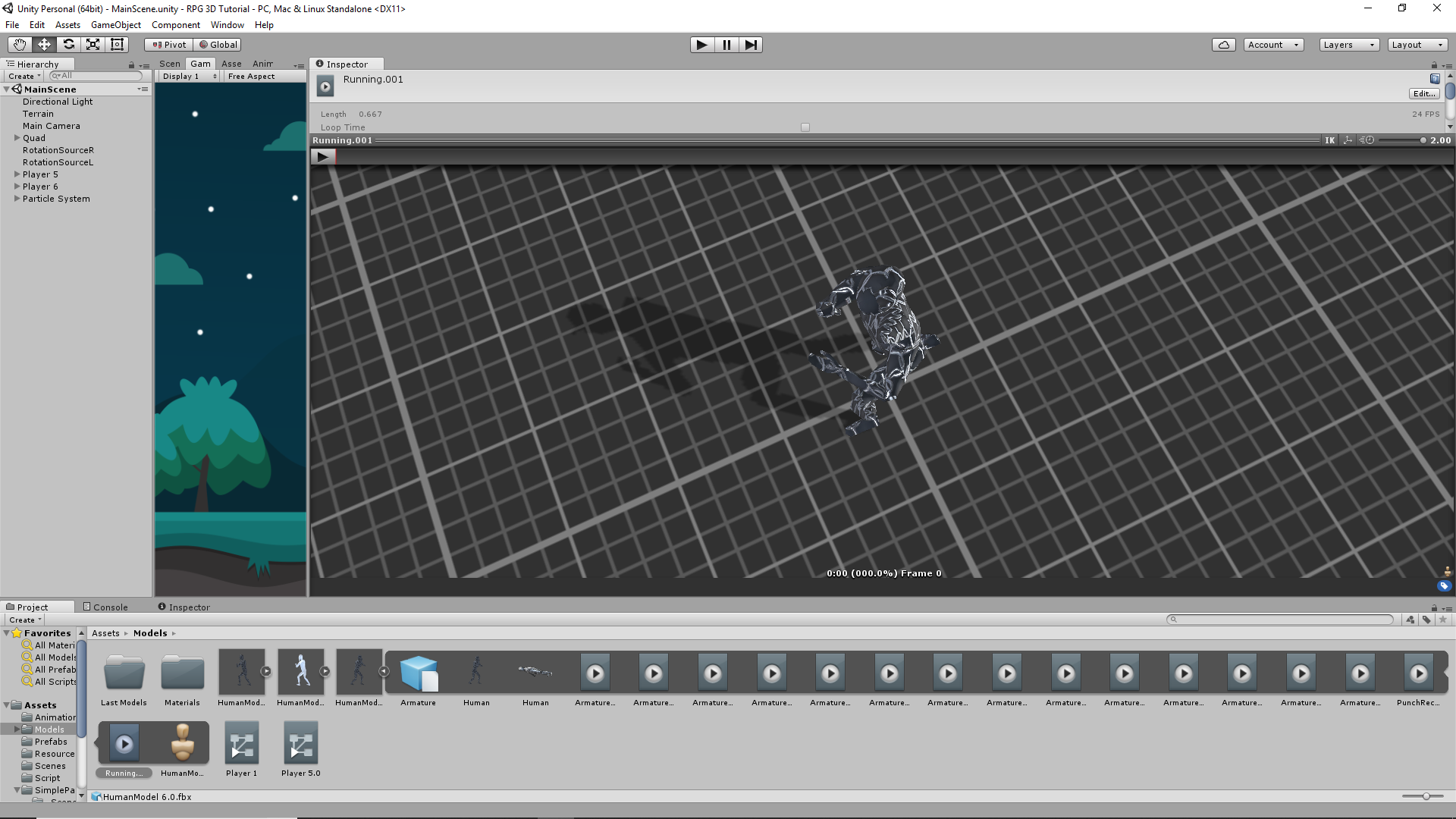Toggle IK in animation preview

1329,140
